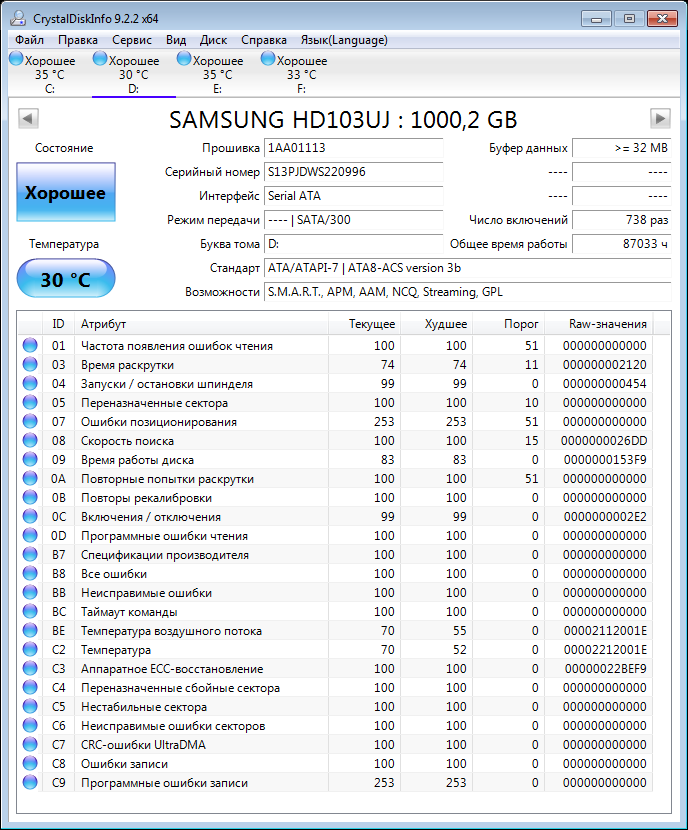Select the Время раскрутки attribute row text
The height and width of the screenshot is (830, 688).
click(x=127, y=365)
